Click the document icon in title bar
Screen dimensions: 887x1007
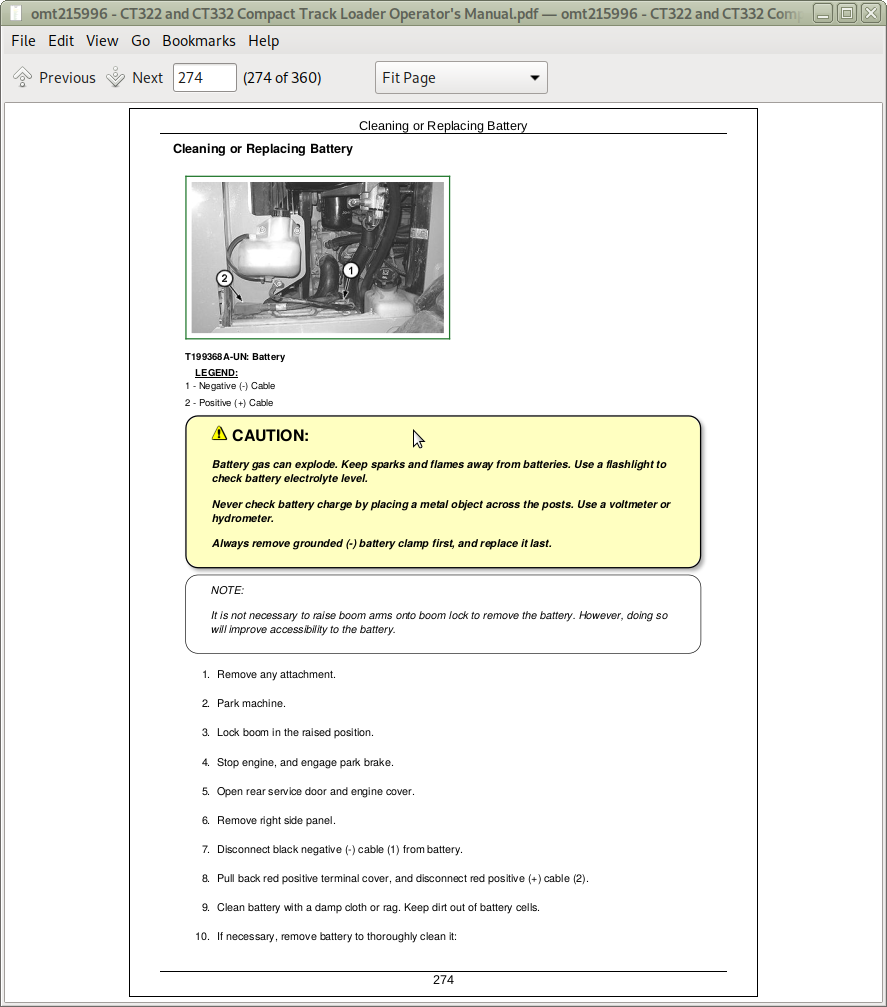(x=16, y=13)
